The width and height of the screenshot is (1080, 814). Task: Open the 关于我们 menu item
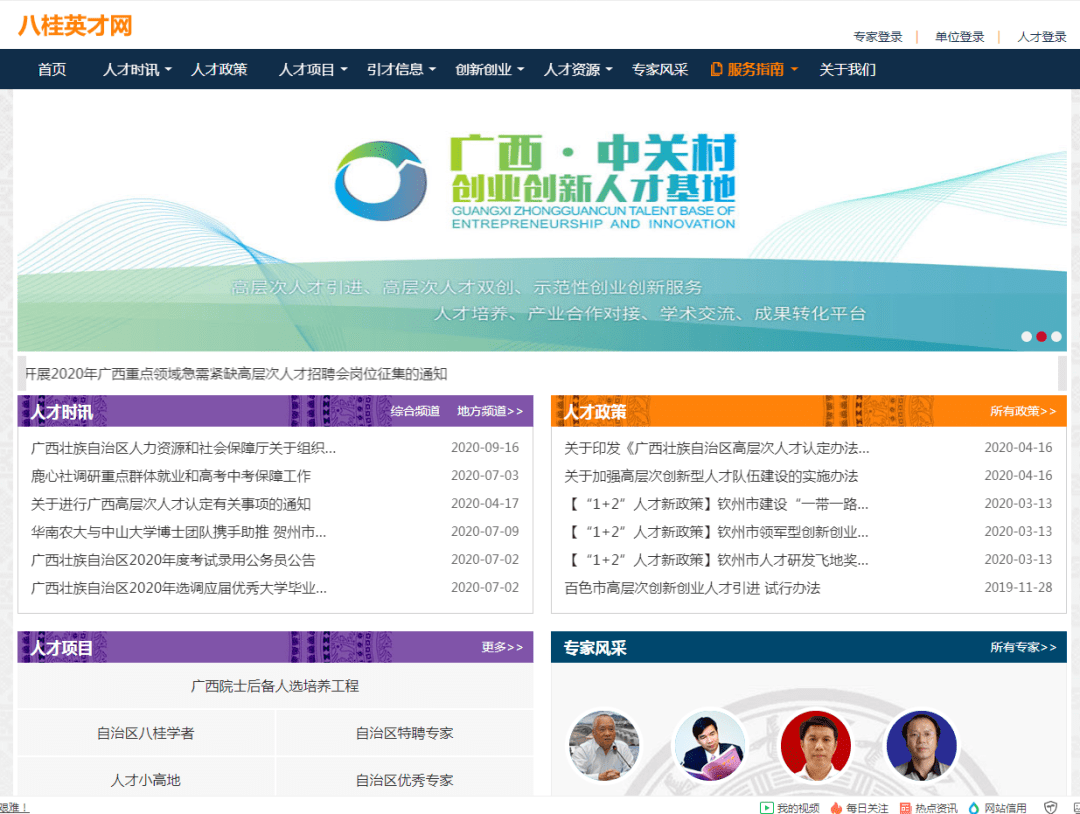coord(847,70)
